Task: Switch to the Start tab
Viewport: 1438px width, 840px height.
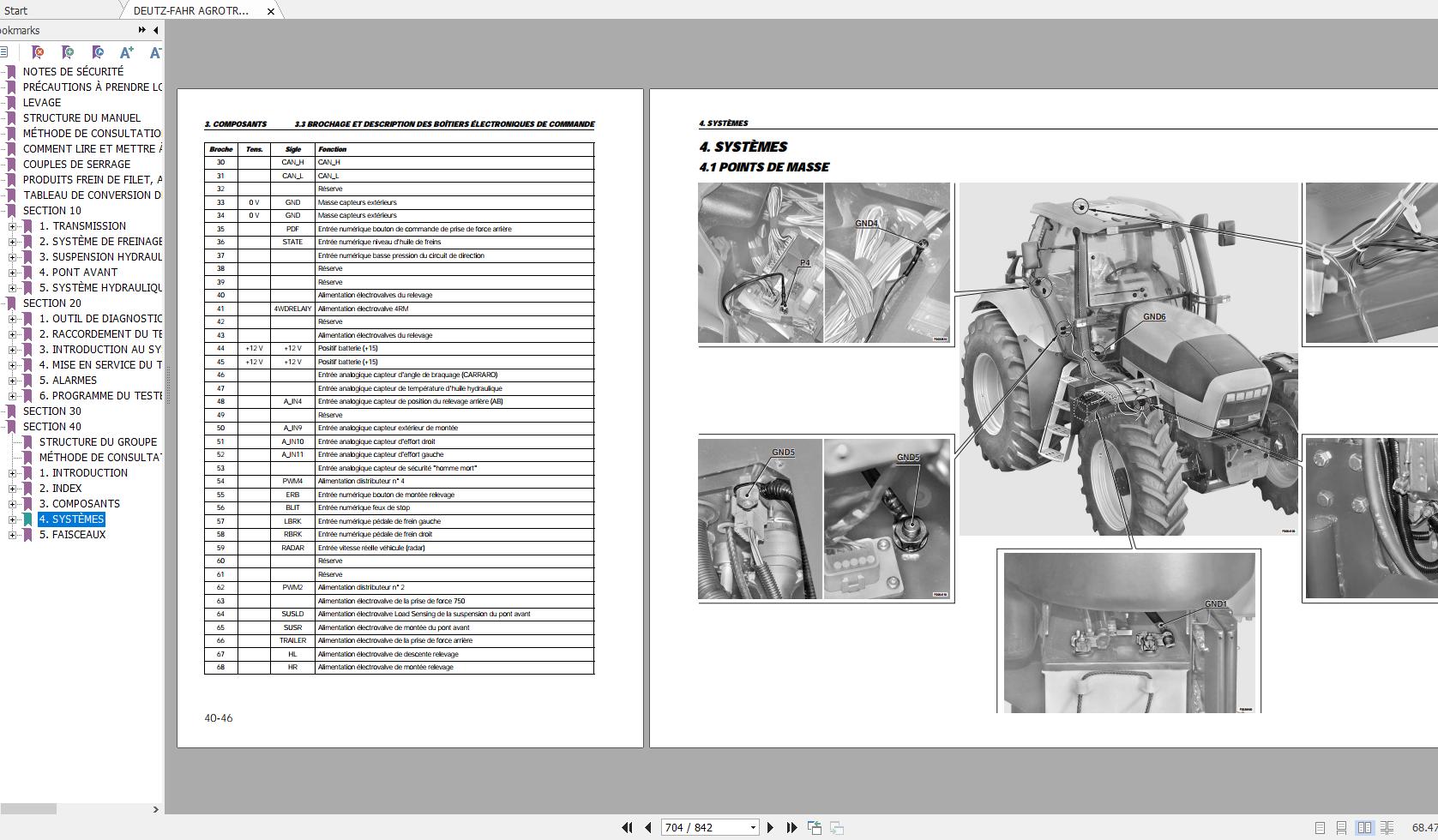Action: pyautogui.click(x=16, y=10)
